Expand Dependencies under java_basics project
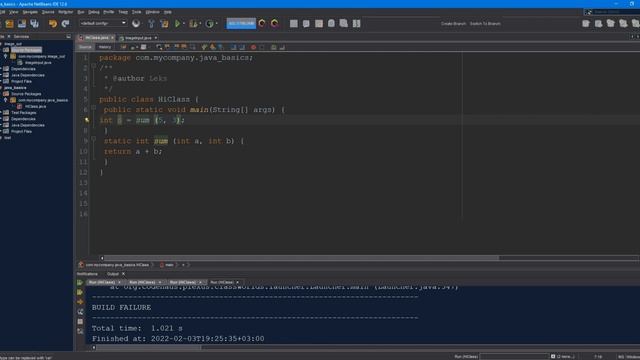The image size is (640, 360). point(1,119)
